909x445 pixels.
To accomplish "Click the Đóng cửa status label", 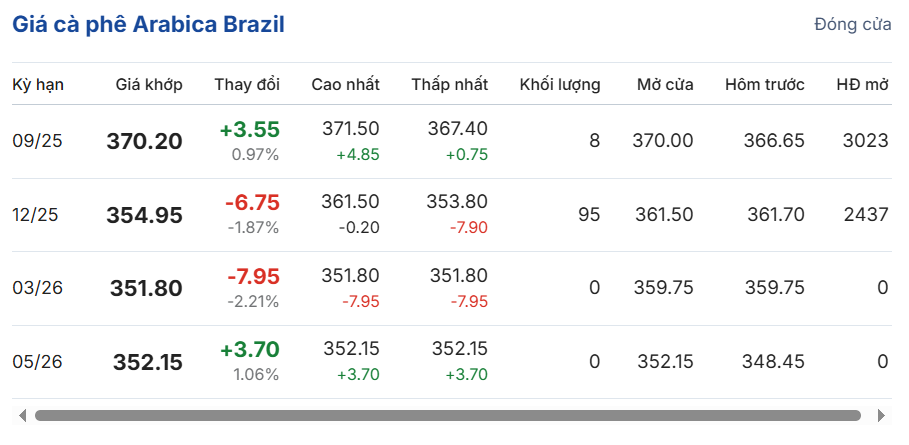I will (853, 25).
